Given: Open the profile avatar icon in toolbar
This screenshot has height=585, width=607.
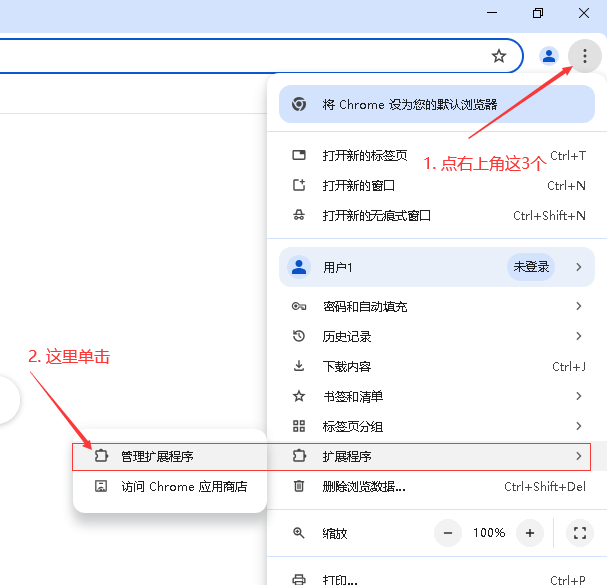Looking at the screenshot, I should 548,56.
